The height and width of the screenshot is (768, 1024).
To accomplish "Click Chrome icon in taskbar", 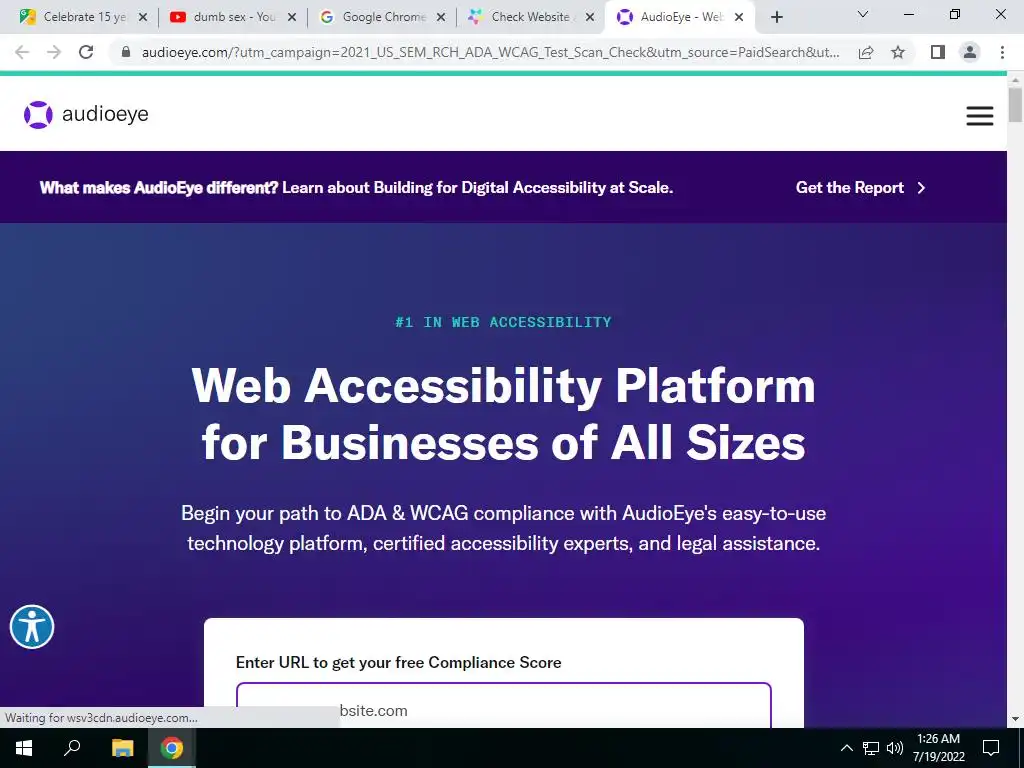I will pyautogui.click(x=172, y=748).
